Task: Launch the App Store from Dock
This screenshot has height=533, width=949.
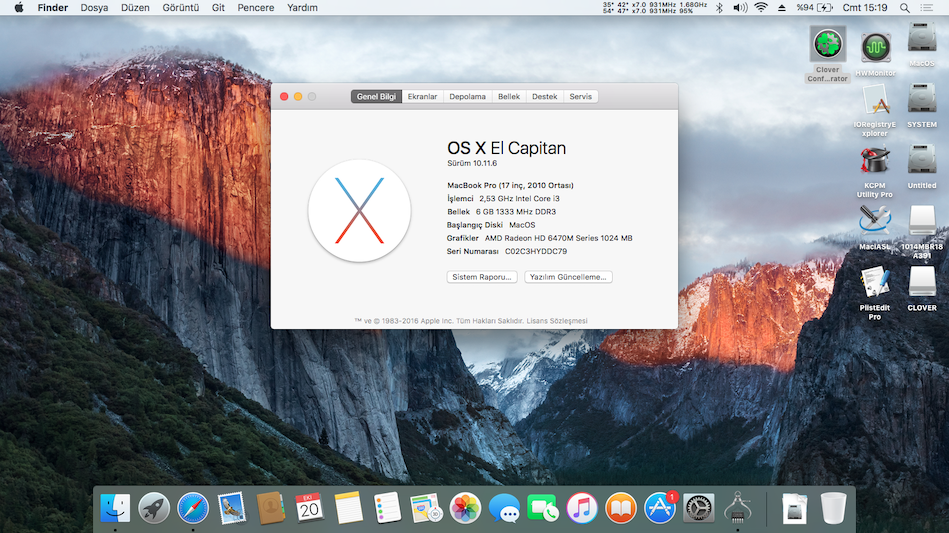Action: [659, 508]
